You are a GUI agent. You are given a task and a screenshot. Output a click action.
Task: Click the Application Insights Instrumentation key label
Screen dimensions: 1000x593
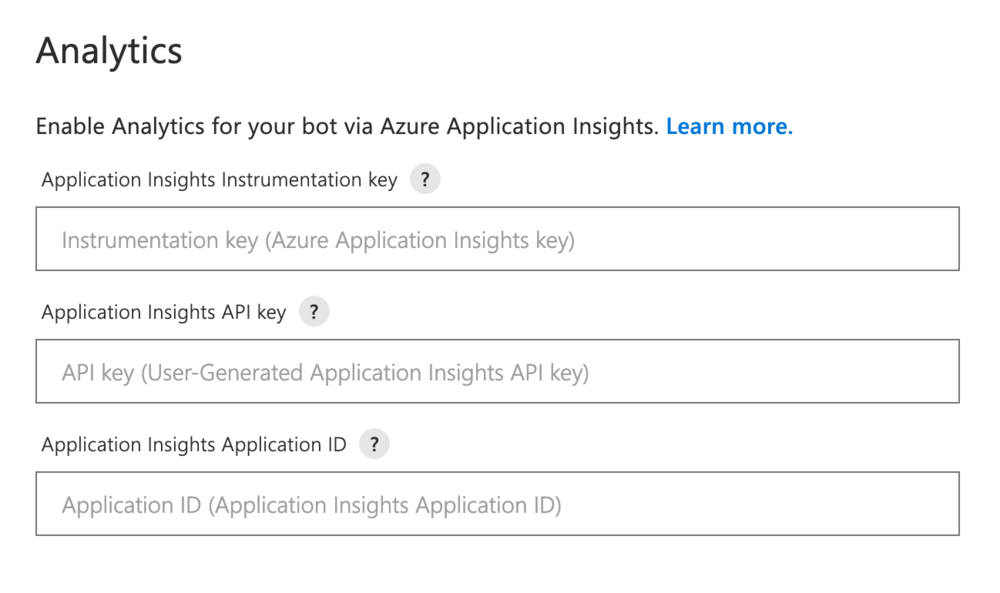[x=219, y=180]
